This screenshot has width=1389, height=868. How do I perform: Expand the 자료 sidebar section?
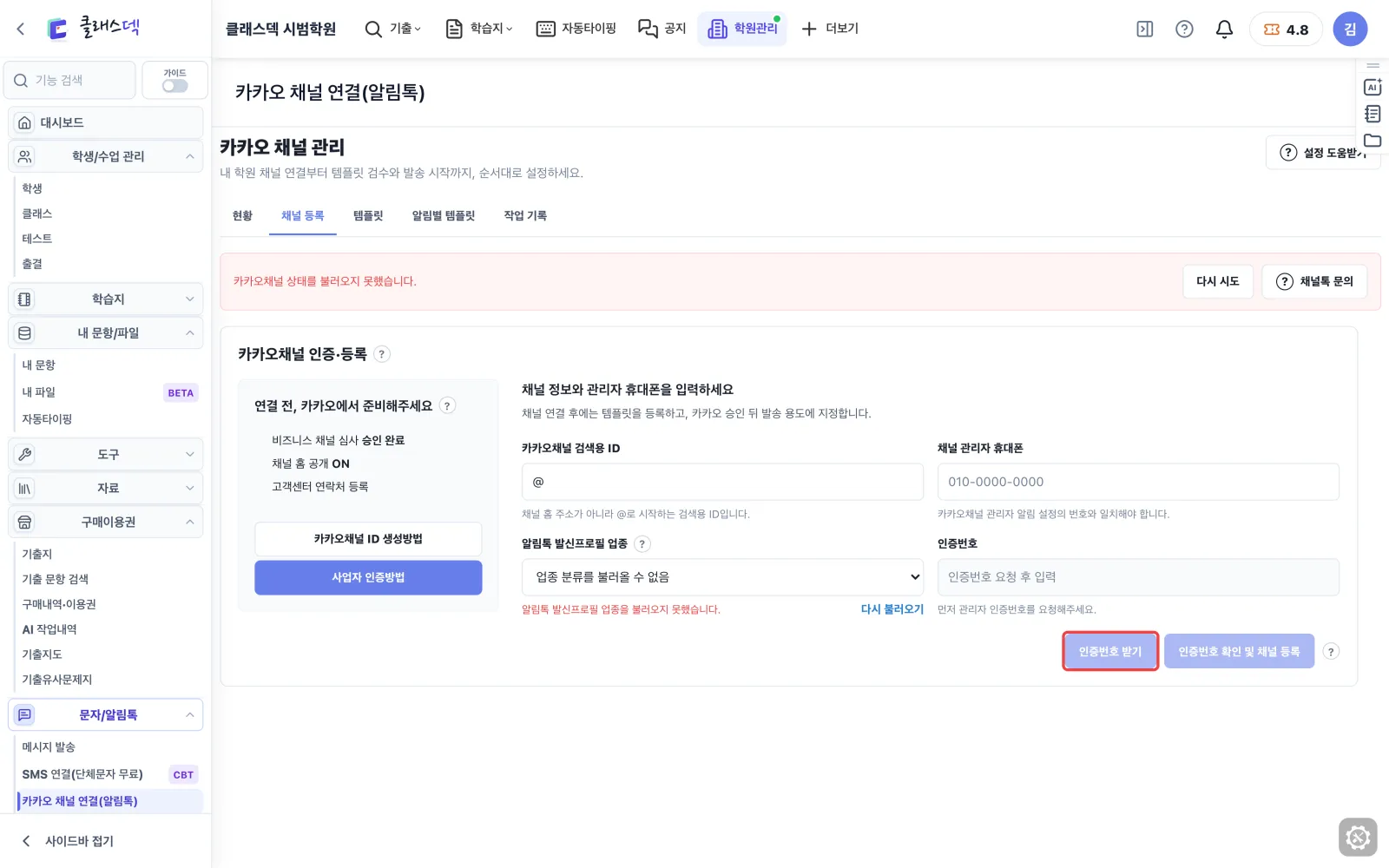point(106,488)
